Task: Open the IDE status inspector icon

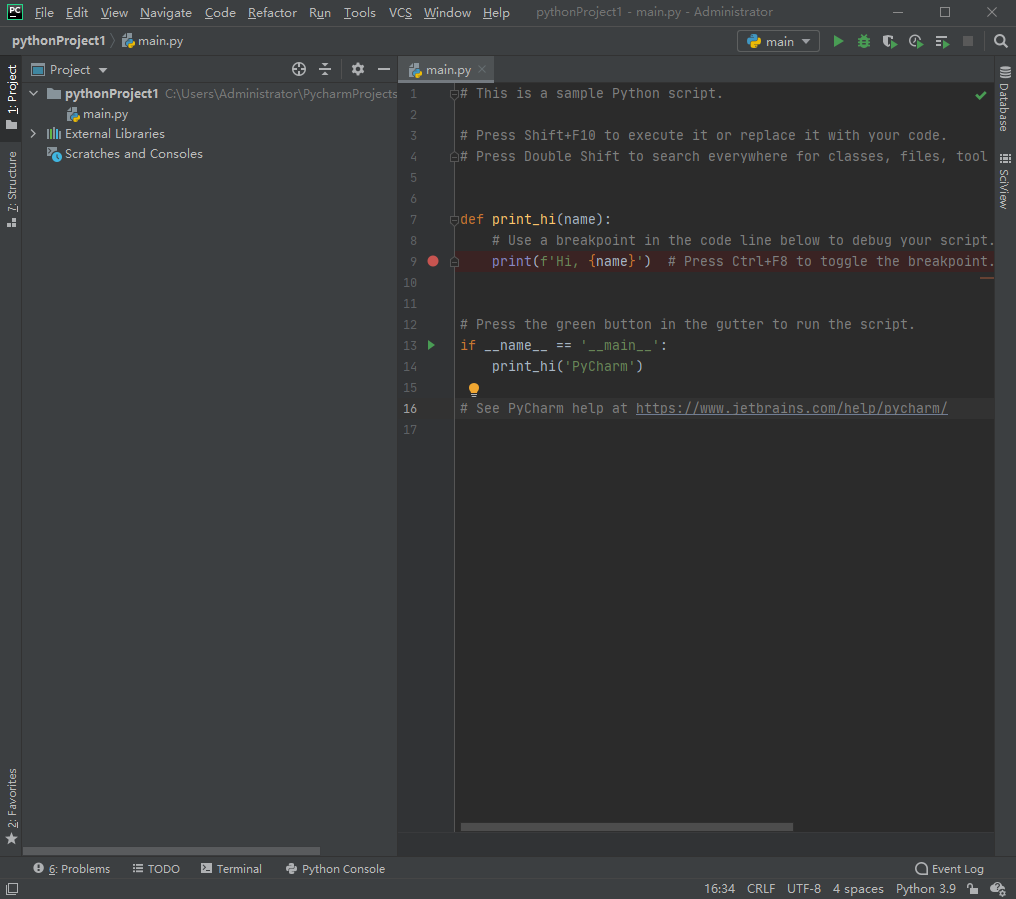Action: coord(998,889)
